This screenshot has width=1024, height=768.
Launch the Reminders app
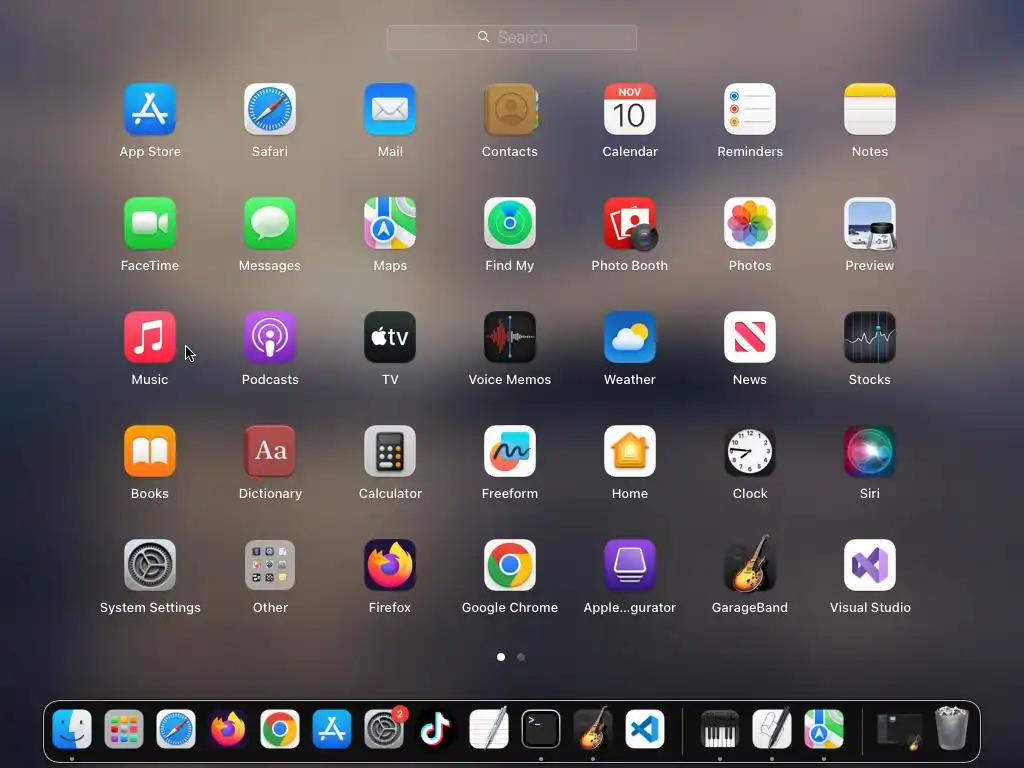tap(750, 109)
